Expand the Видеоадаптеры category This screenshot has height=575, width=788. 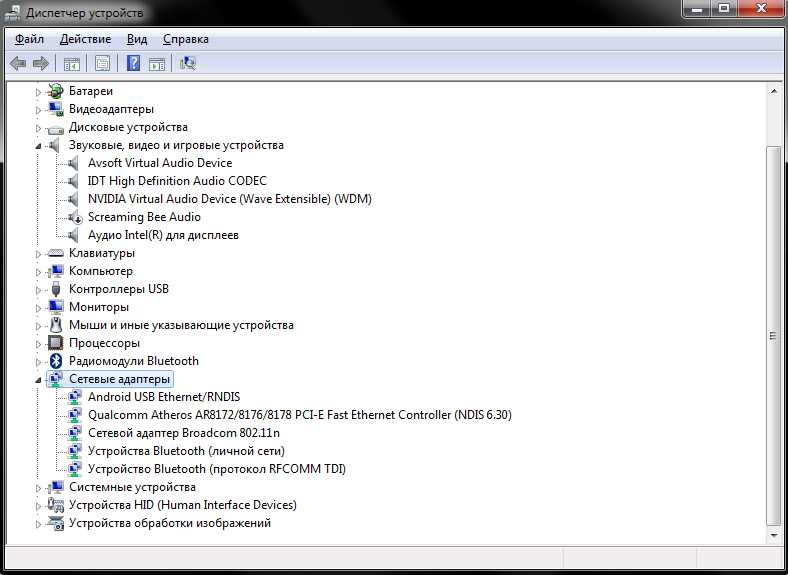click(38, 110)
